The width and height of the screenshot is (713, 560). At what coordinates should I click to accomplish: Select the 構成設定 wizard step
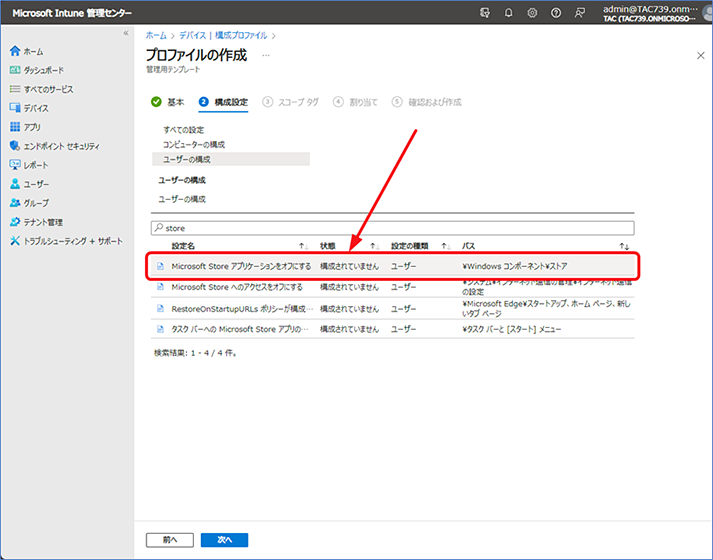[x=223, y=102]
